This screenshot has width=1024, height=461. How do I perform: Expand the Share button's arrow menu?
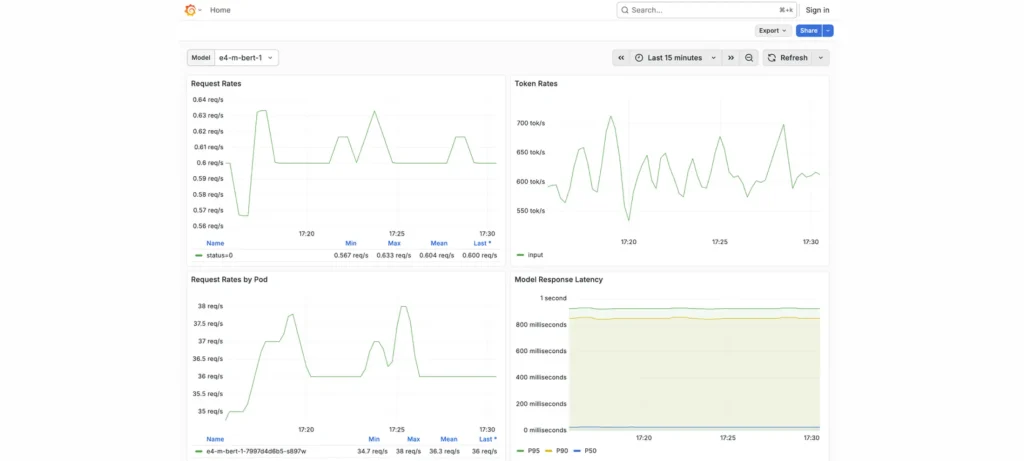tap(828, 31)
